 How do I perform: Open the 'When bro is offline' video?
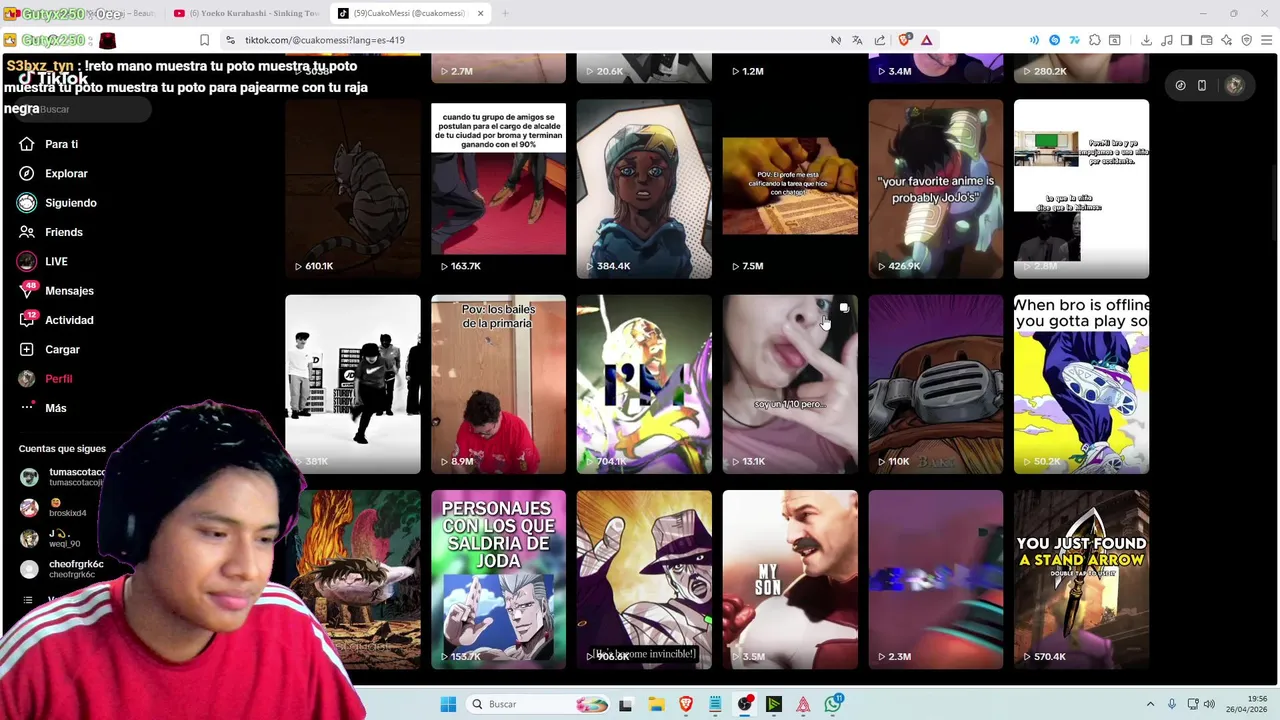tap(1081, 384)
